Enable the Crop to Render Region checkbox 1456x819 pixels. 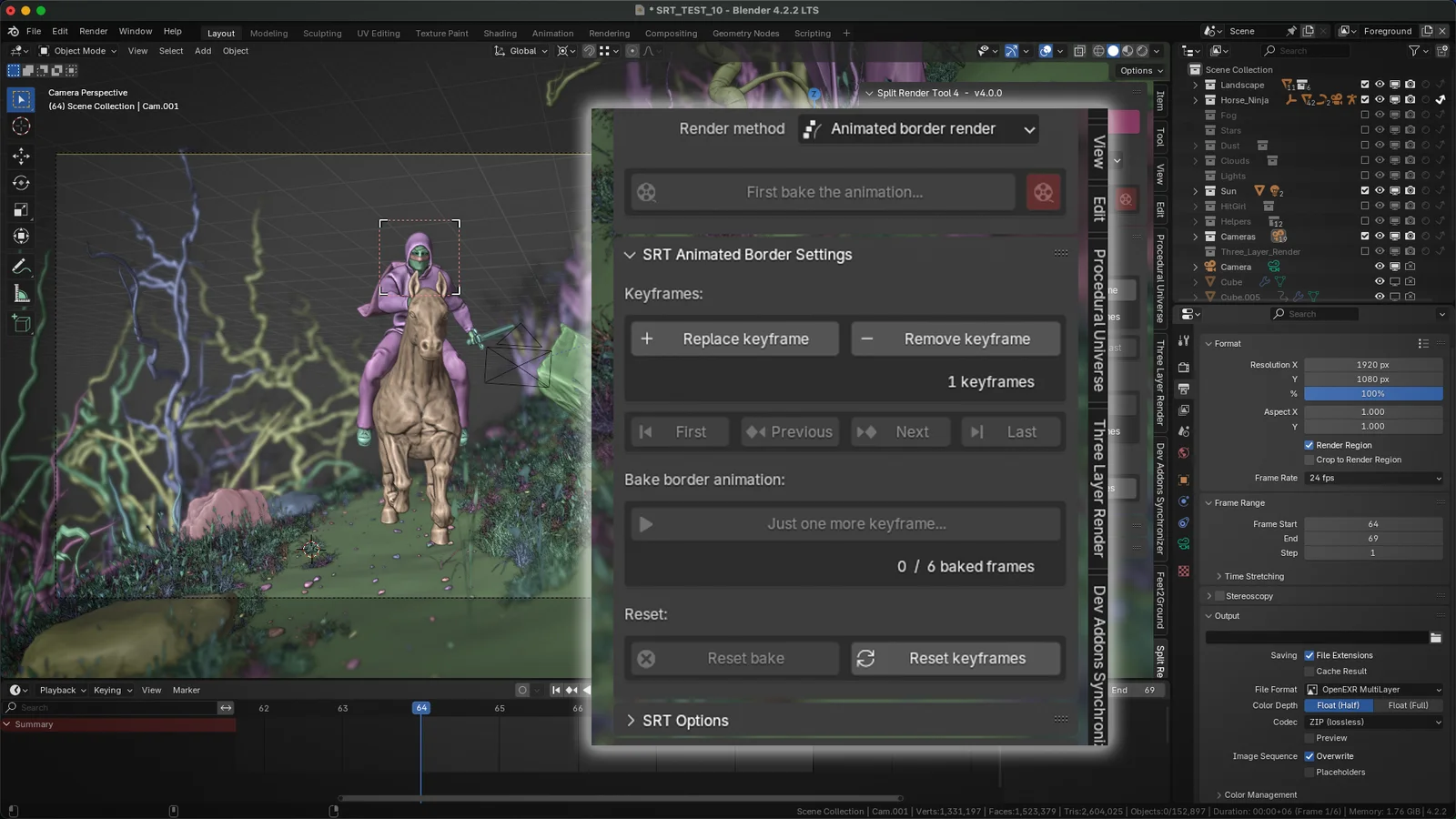1308,460
